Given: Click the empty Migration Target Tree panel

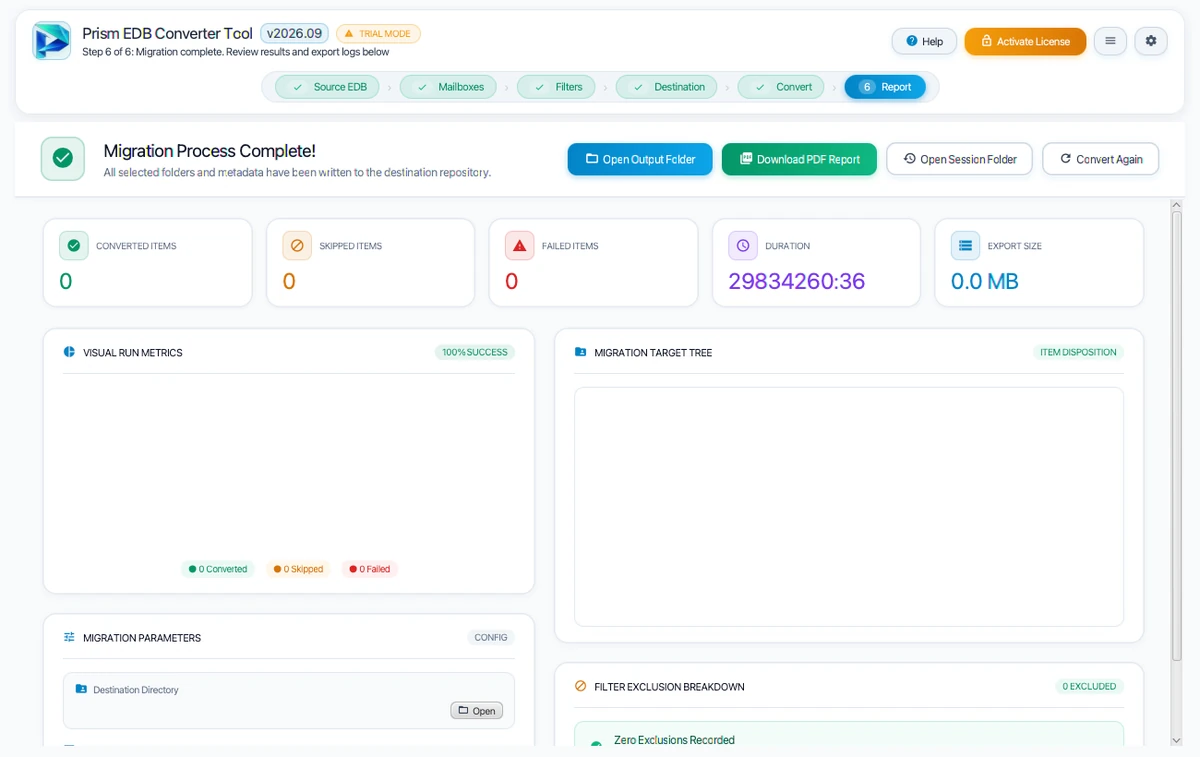Looking at the screenshot, I should 849,506.
